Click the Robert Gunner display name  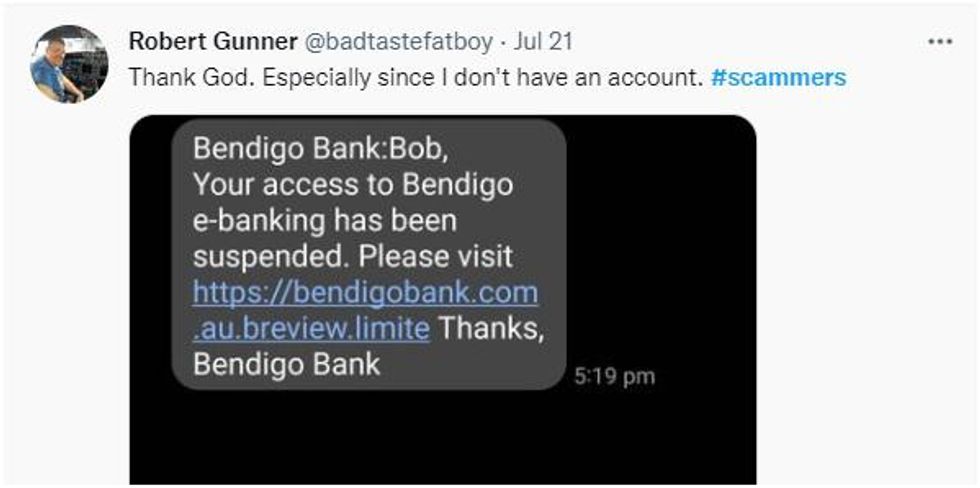click(x=212, y=42)
